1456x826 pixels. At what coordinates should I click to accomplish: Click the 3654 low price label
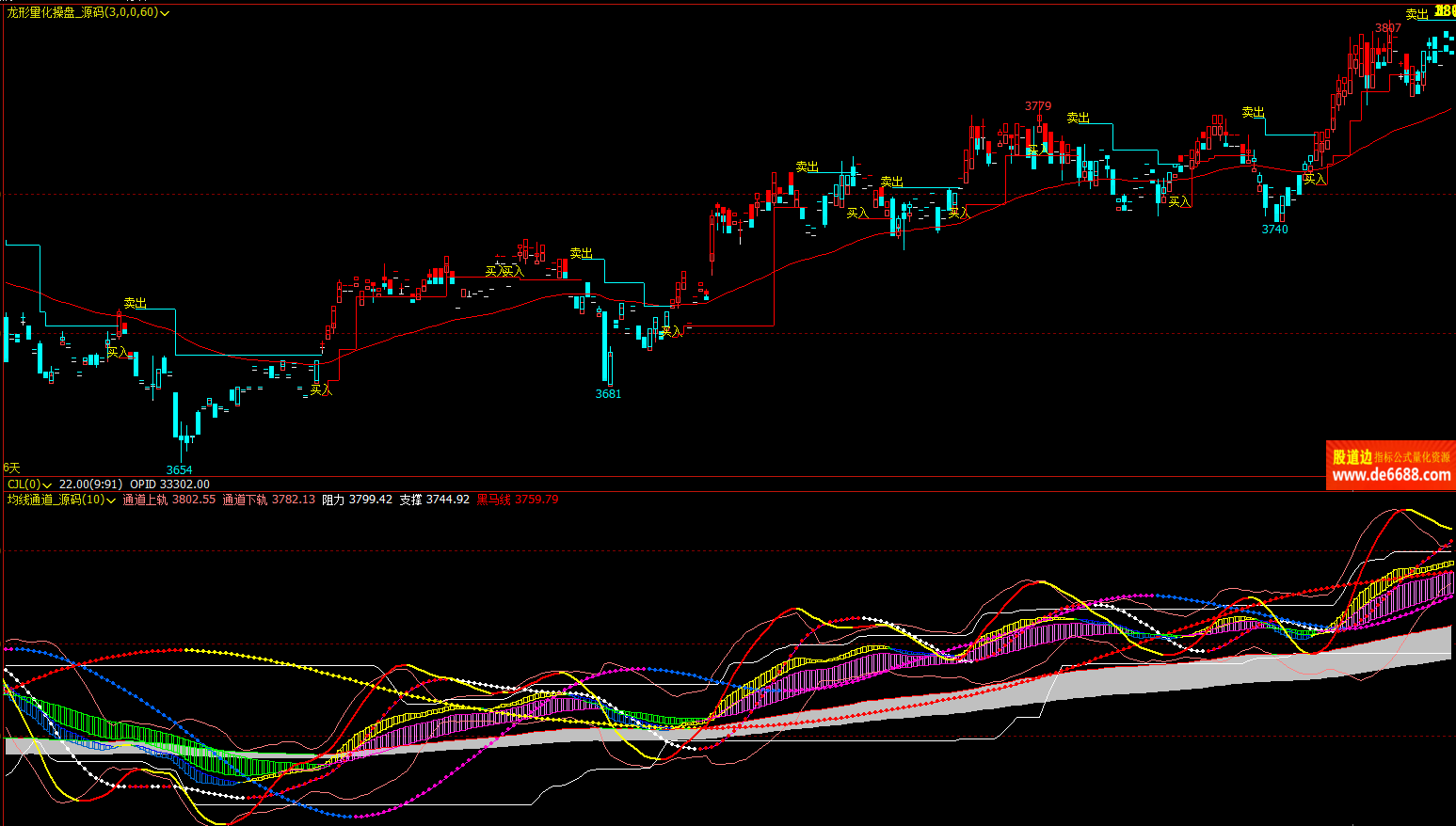tap(179, 469)
